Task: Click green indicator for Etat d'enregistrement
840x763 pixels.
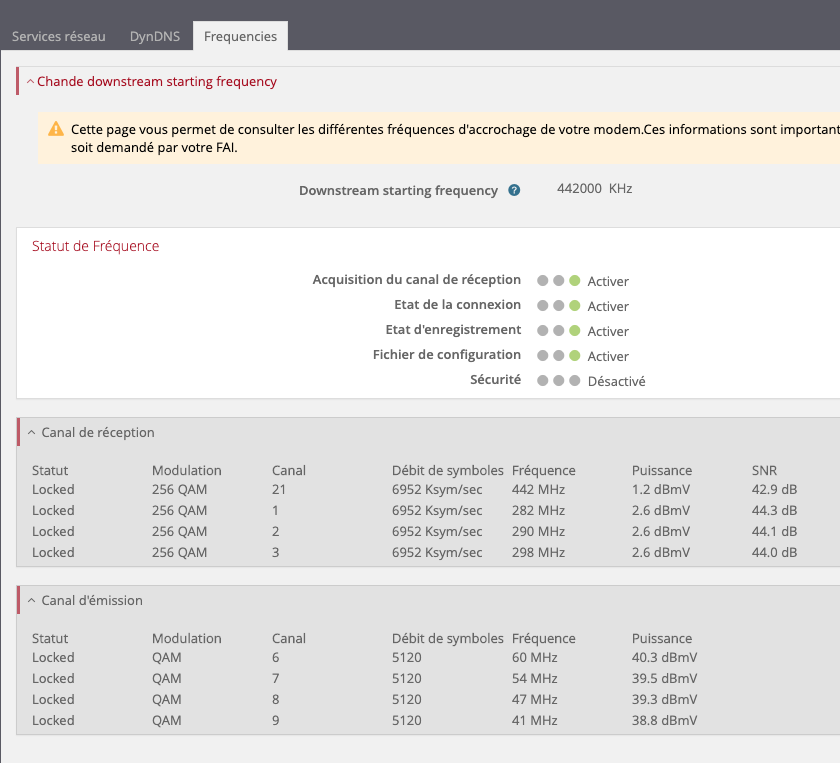Action: point(575,331)
